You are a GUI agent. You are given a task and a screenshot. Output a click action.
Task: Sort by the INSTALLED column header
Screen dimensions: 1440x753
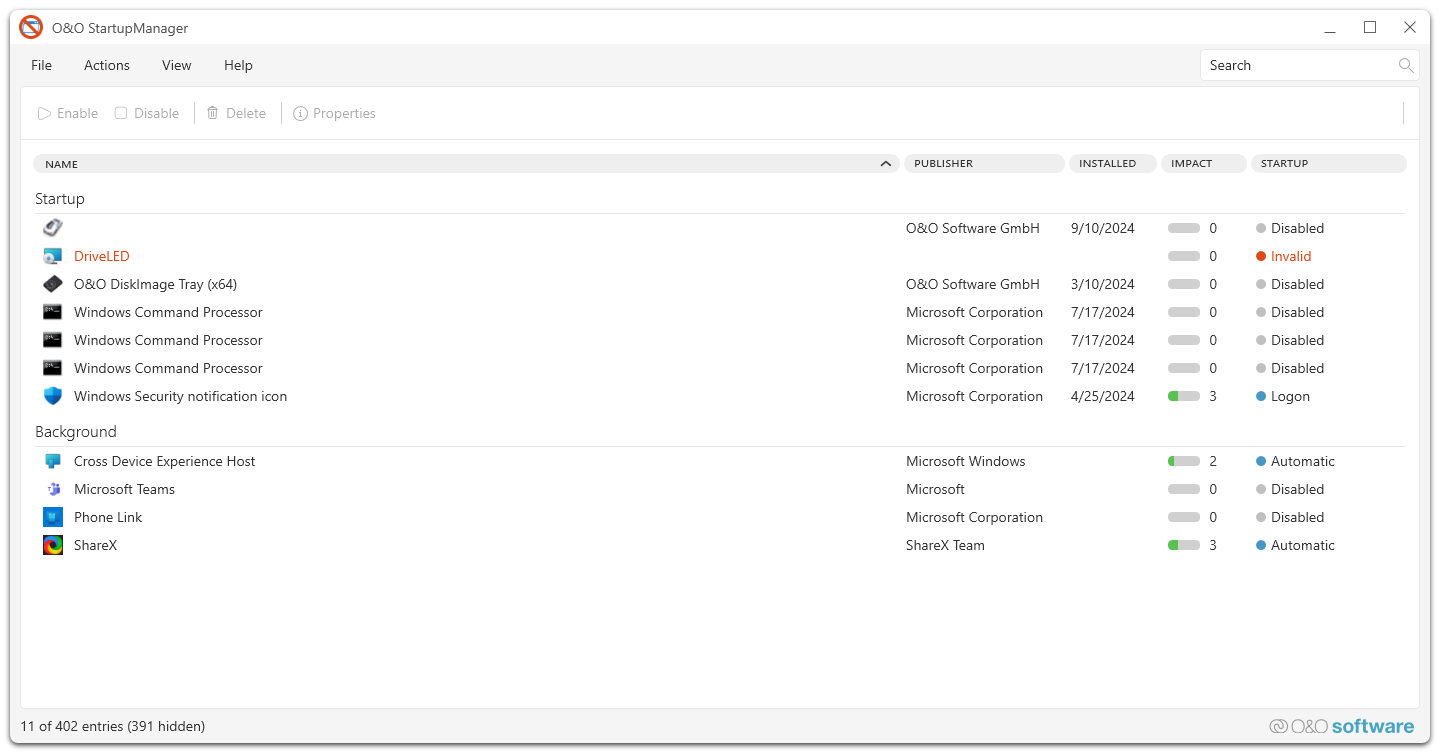(1113, 163)
